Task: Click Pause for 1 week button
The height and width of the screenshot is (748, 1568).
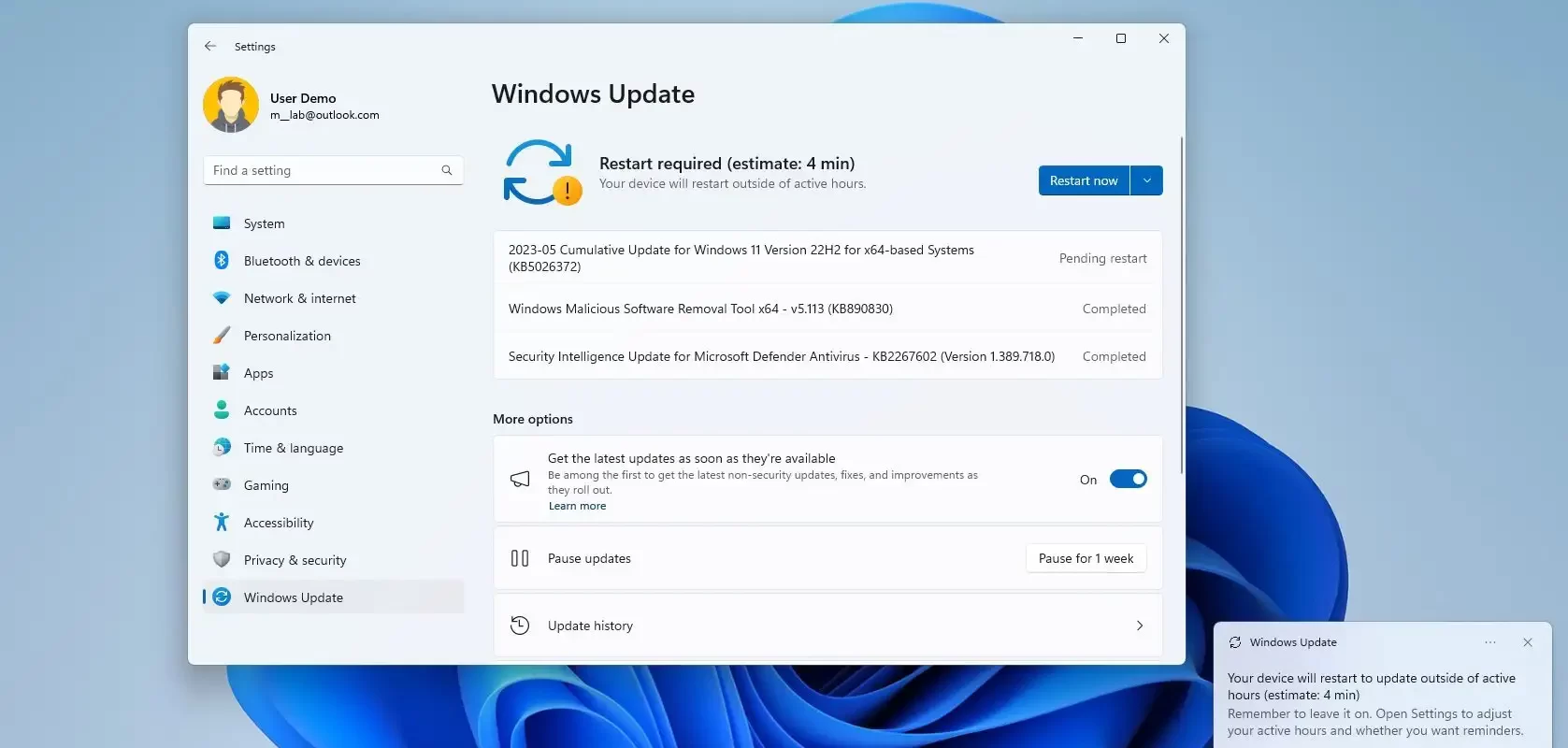Action: (x=1086, y=558)
